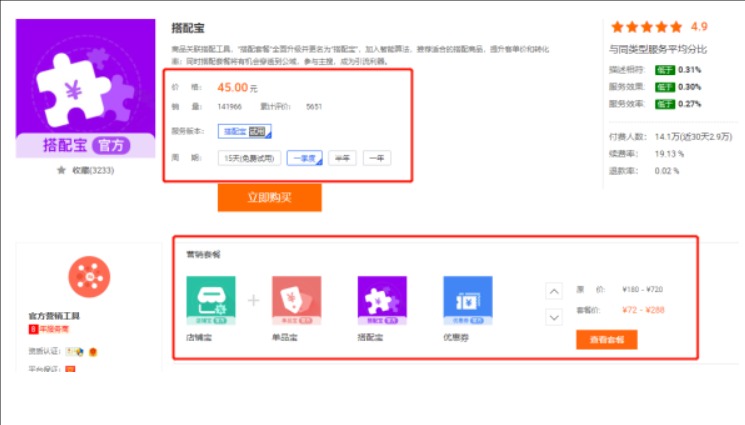The image size is (745, 425).
Task: Click the 资质认证 badge icons
Action: [82, 352]
